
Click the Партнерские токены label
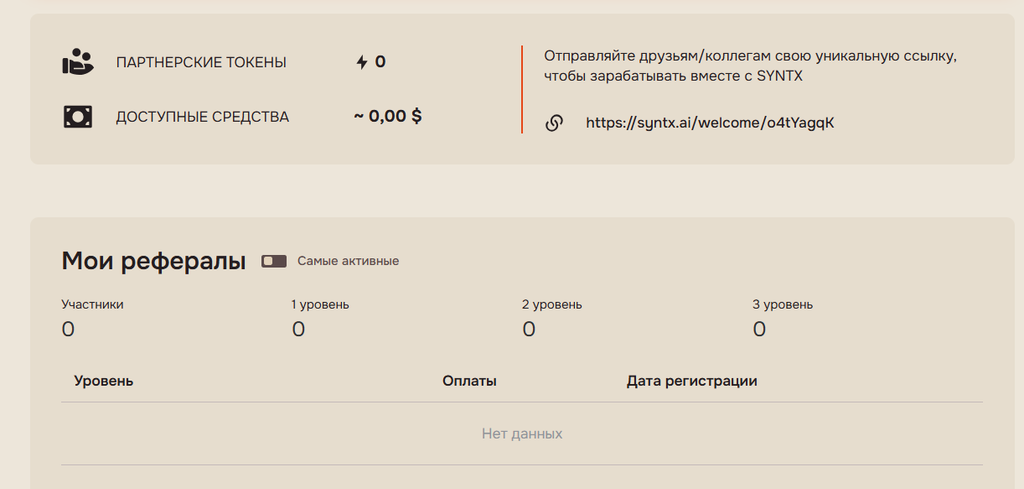point(201,63)
